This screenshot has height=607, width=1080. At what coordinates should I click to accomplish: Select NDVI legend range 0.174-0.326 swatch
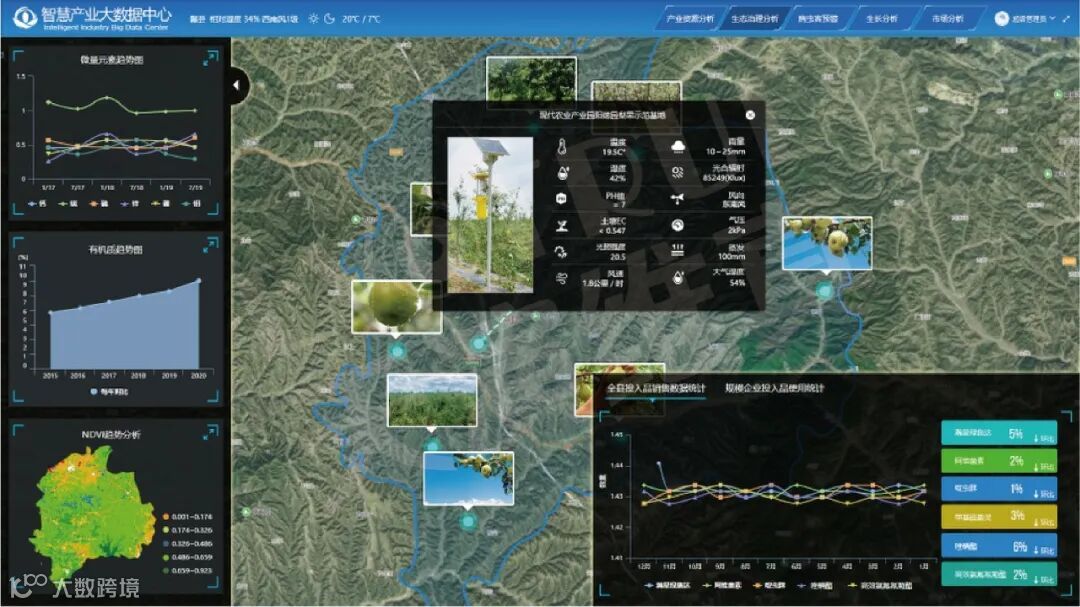pos(166,530)
